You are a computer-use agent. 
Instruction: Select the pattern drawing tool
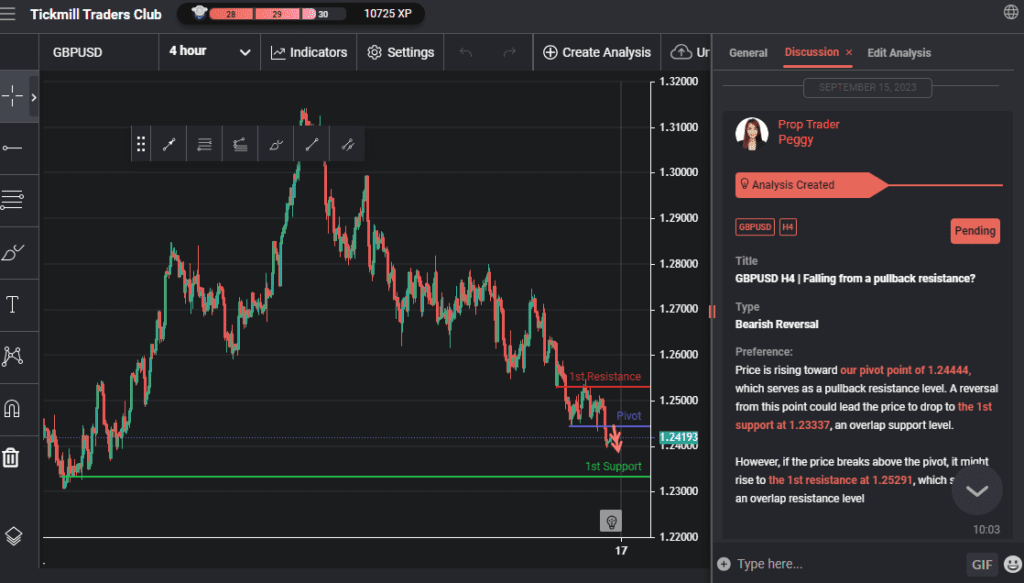click(12, 355)
